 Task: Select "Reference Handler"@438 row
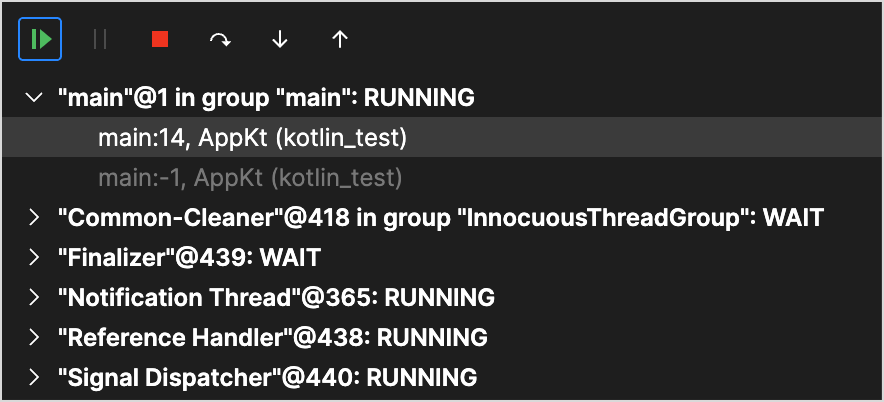[x=273, y=338]
